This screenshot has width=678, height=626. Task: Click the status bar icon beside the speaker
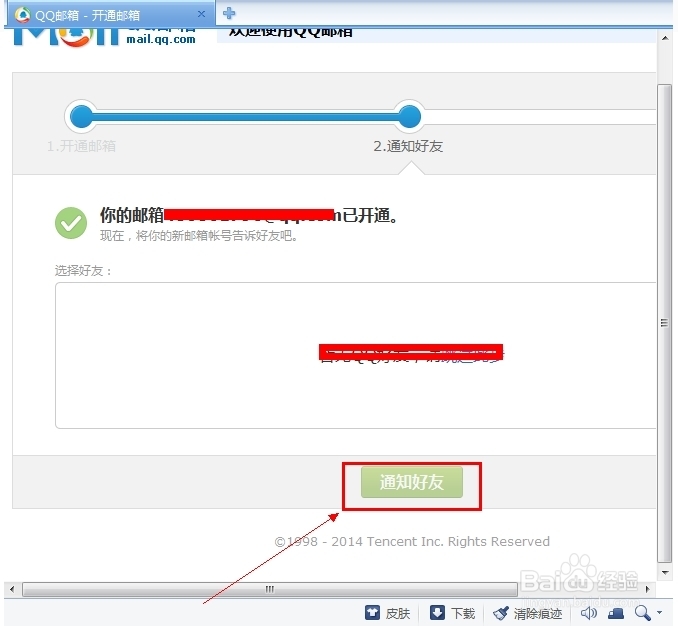tap(616, 613)
